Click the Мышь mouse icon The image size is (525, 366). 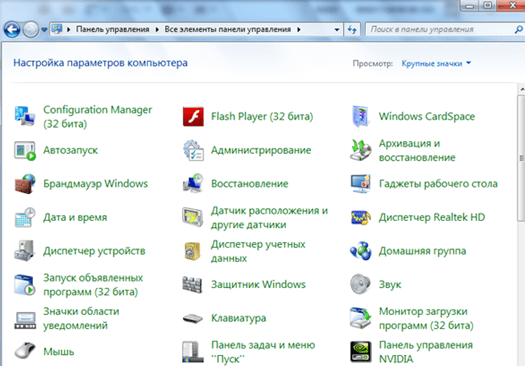click(25, 351)
